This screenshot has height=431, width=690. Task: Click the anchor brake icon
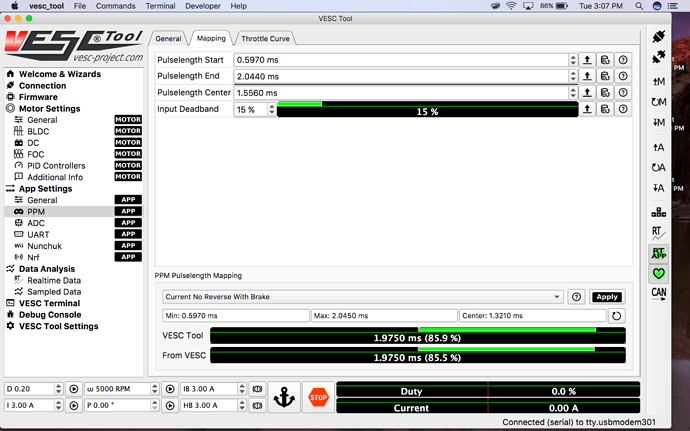[284, 395]
